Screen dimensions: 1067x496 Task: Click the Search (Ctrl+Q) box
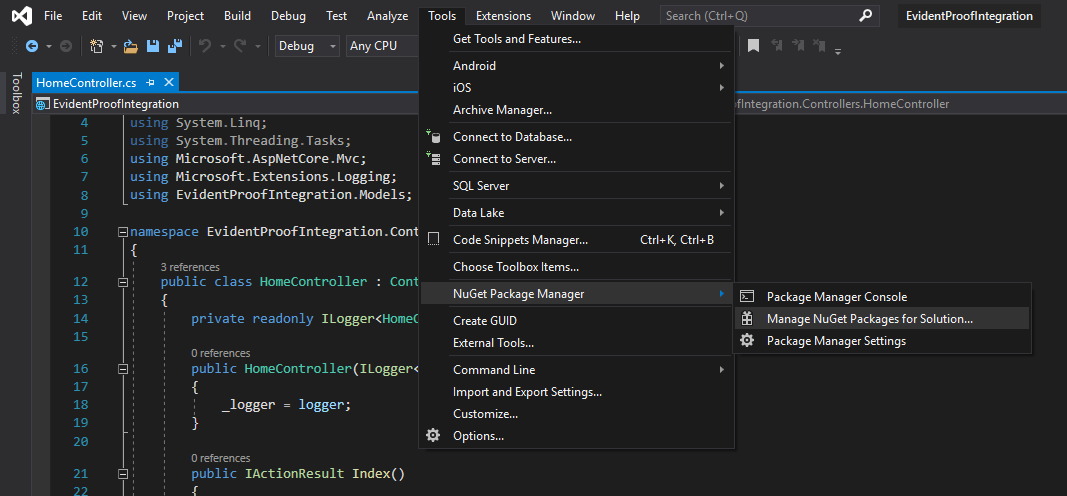click(758, 16)
